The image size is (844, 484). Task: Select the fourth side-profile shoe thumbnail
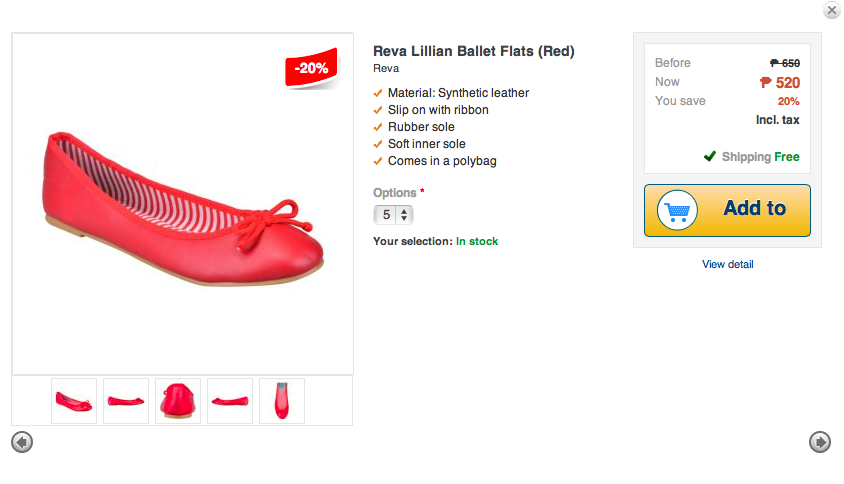230,401
